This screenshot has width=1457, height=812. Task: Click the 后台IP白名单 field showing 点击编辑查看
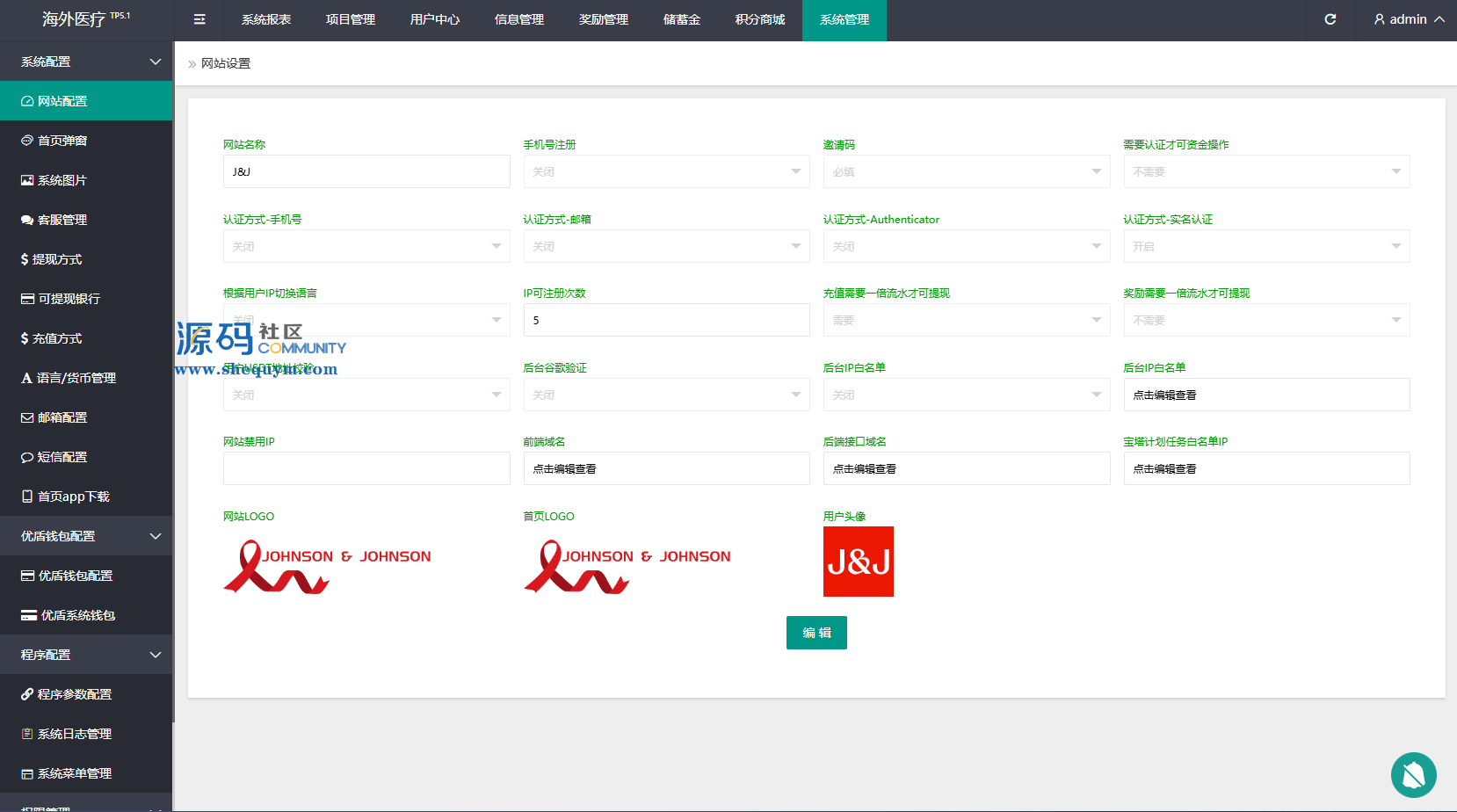(1266, 395)
